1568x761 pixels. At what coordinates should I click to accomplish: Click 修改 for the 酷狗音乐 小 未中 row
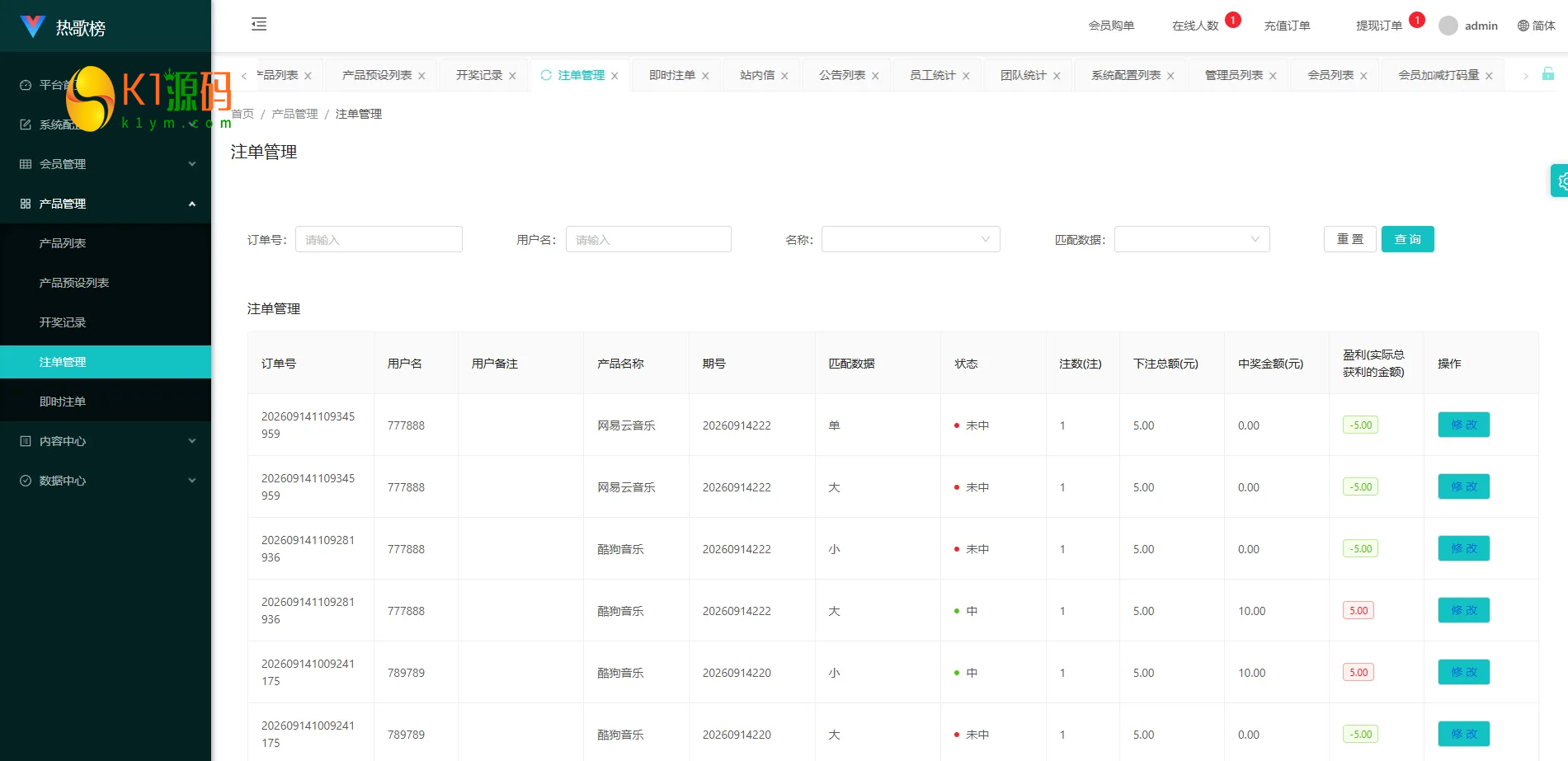pyautogui.click(x=1464, y=548)
